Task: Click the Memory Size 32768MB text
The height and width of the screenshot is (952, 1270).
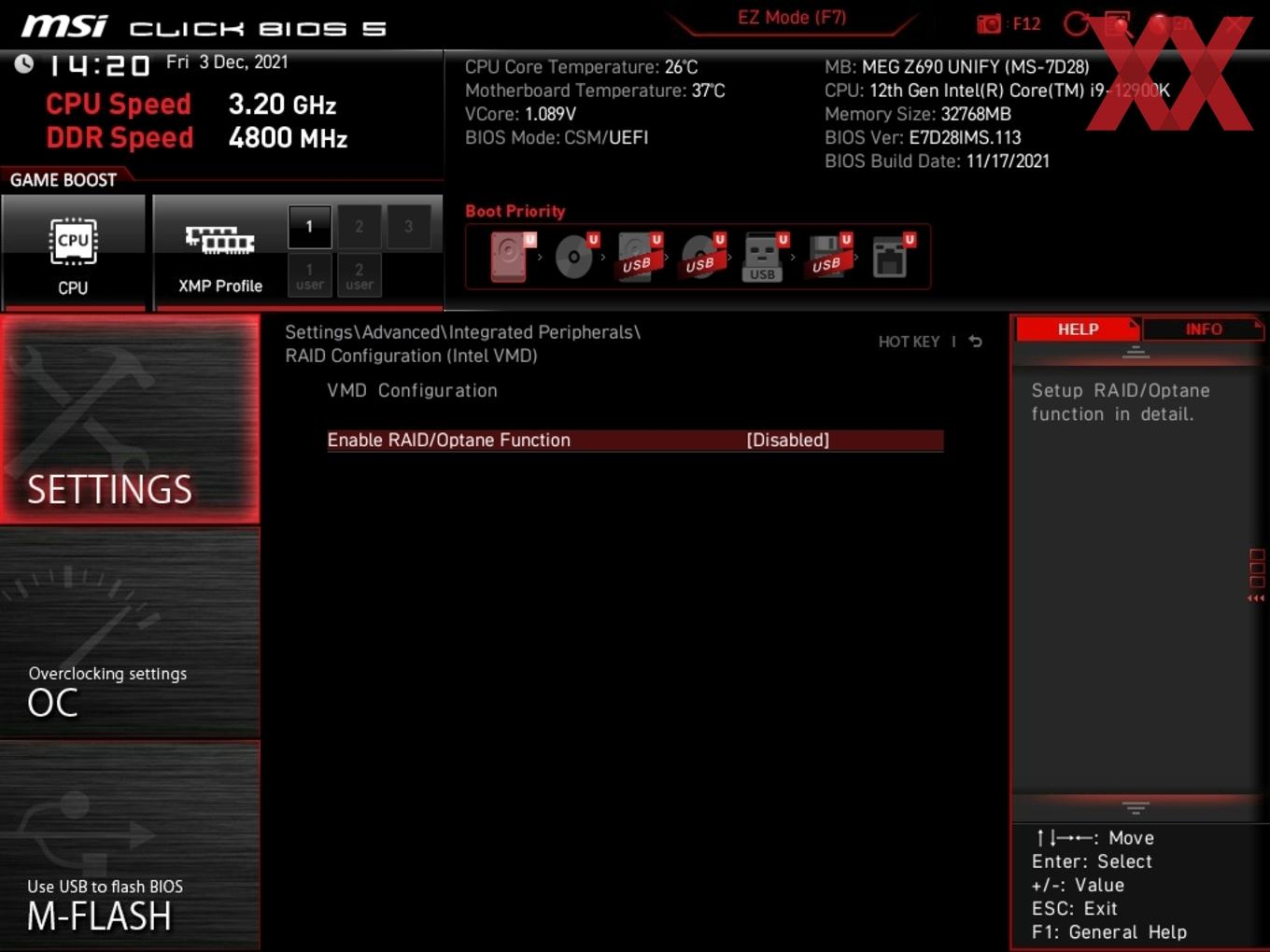Action: (x=918, y=114)
